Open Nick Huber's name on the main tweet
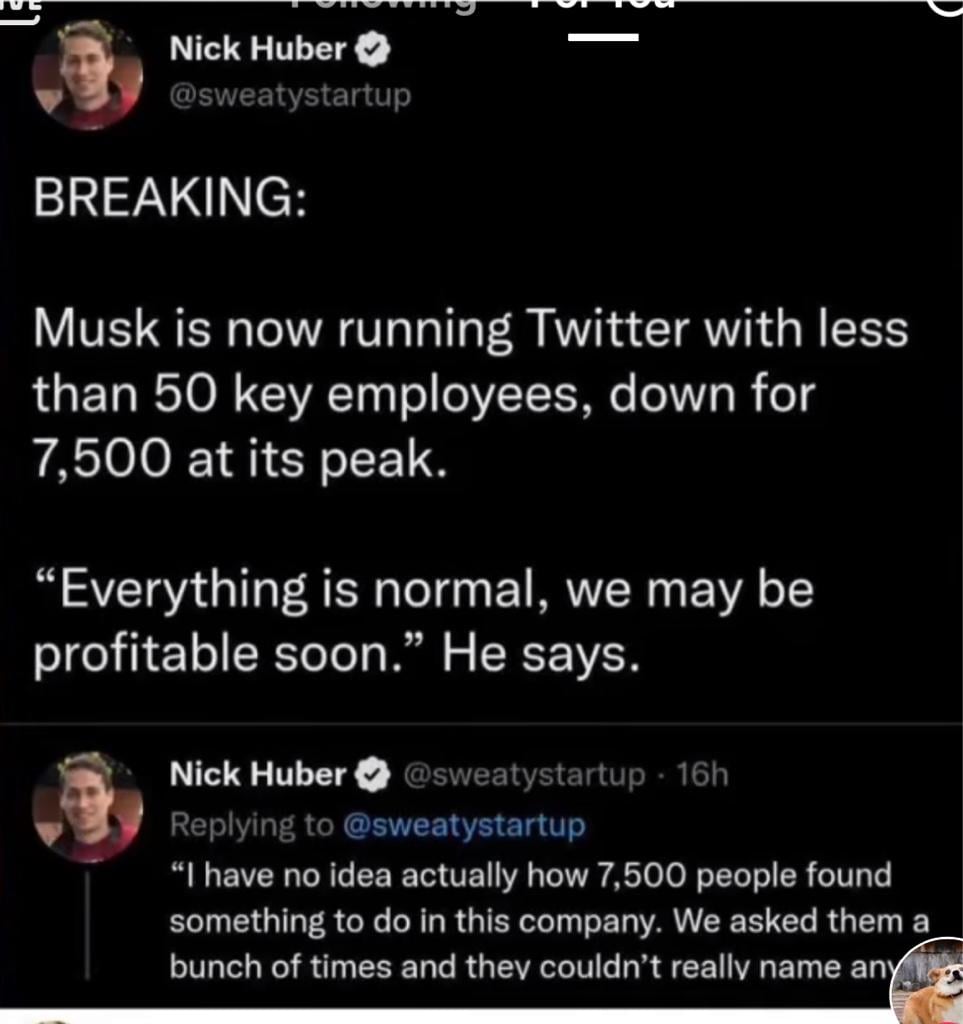 [257, 49]
